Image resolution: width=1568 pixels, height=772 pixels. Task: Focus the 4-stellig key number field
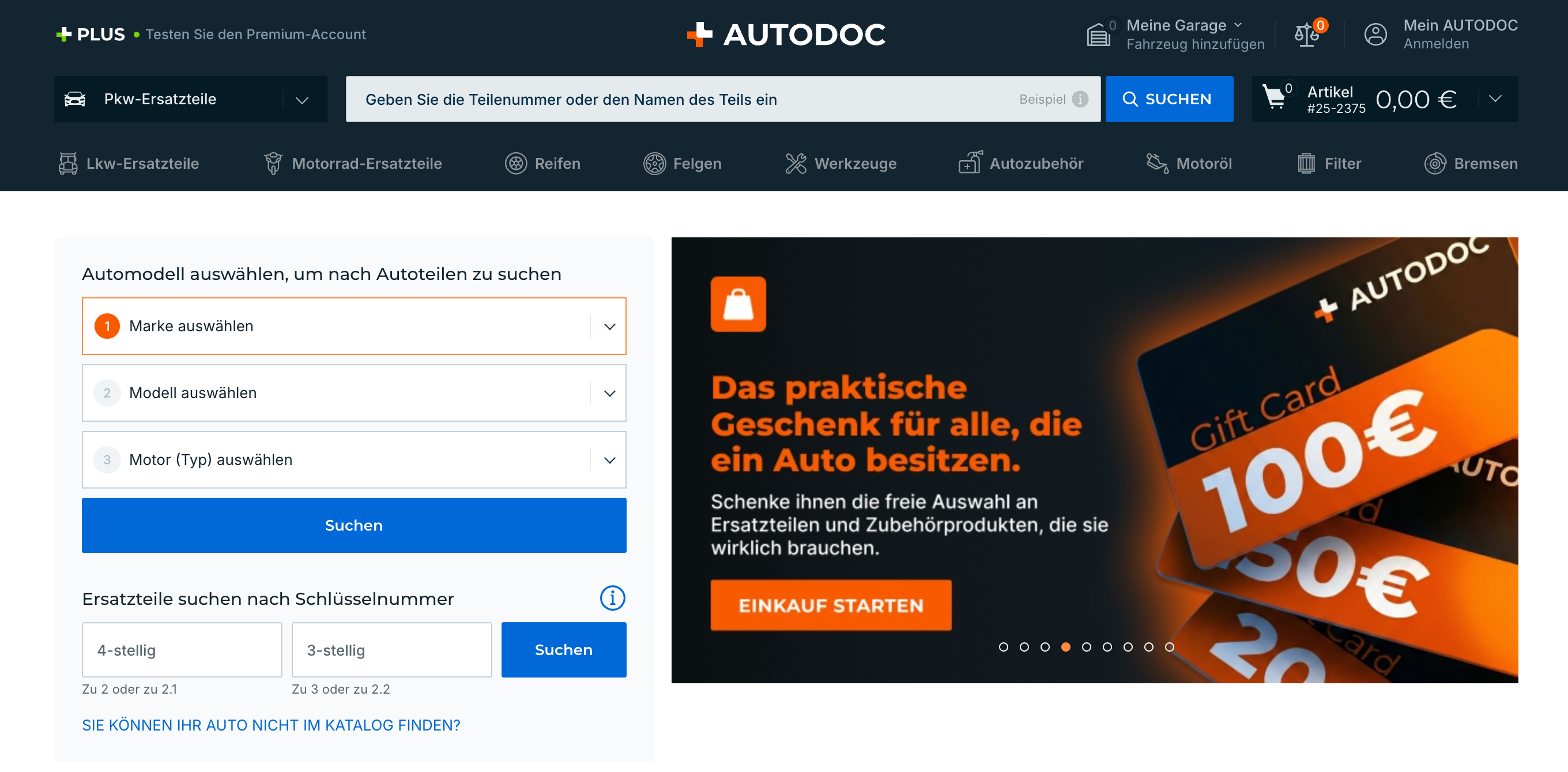coord(182,650)
